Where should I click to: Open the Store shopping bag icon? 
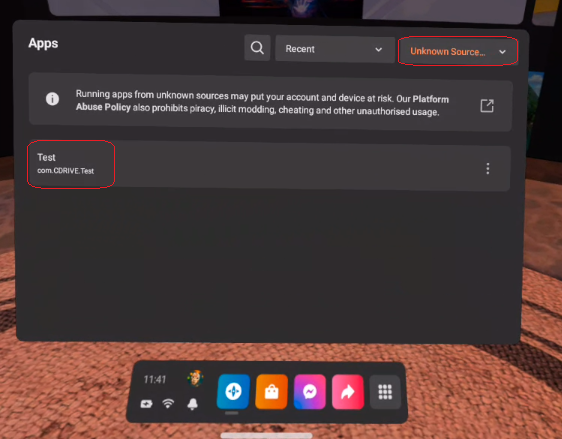coord(271,392)
